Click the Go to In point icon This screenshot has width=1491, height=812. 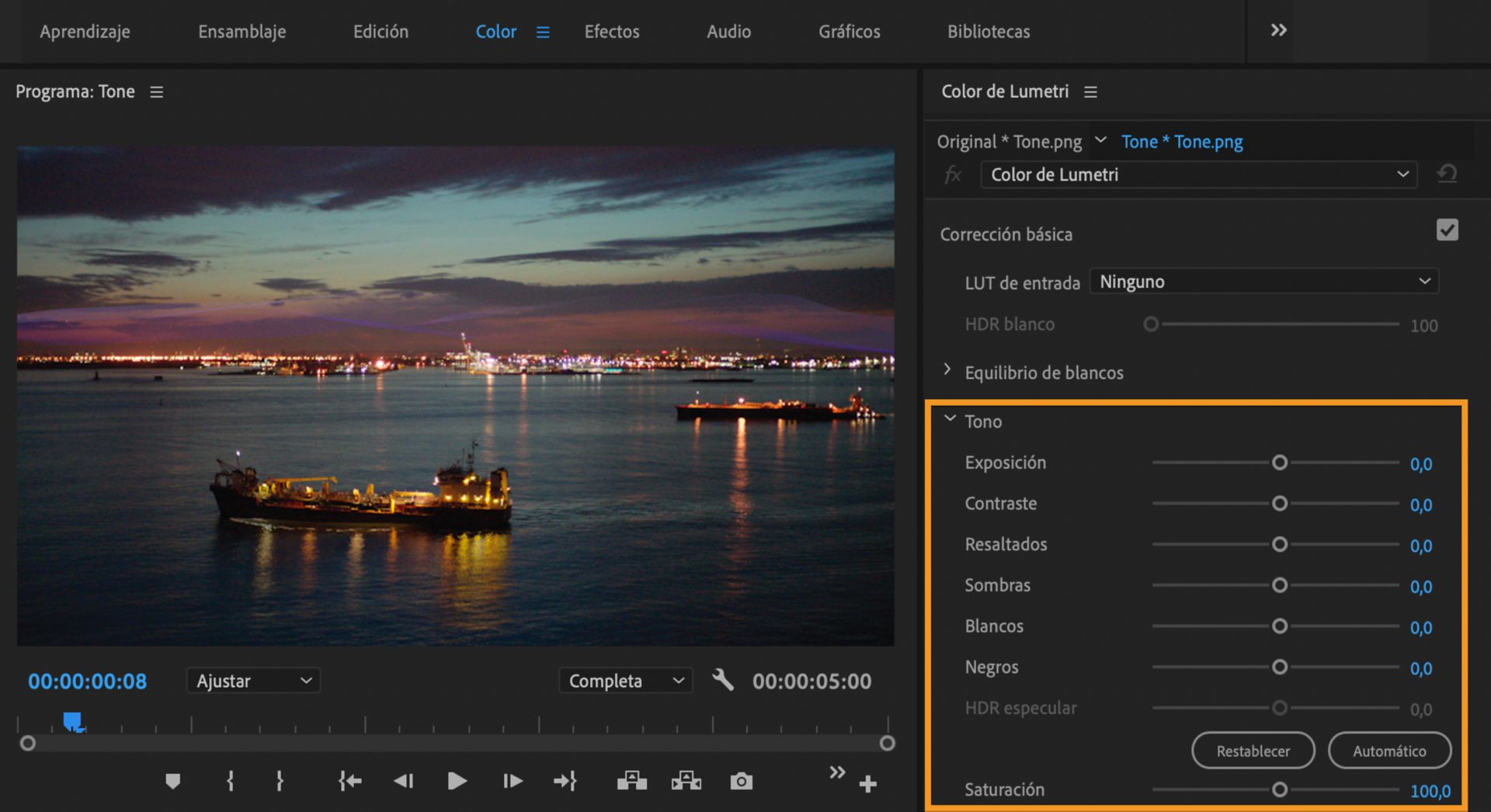(x=349, y=781)
